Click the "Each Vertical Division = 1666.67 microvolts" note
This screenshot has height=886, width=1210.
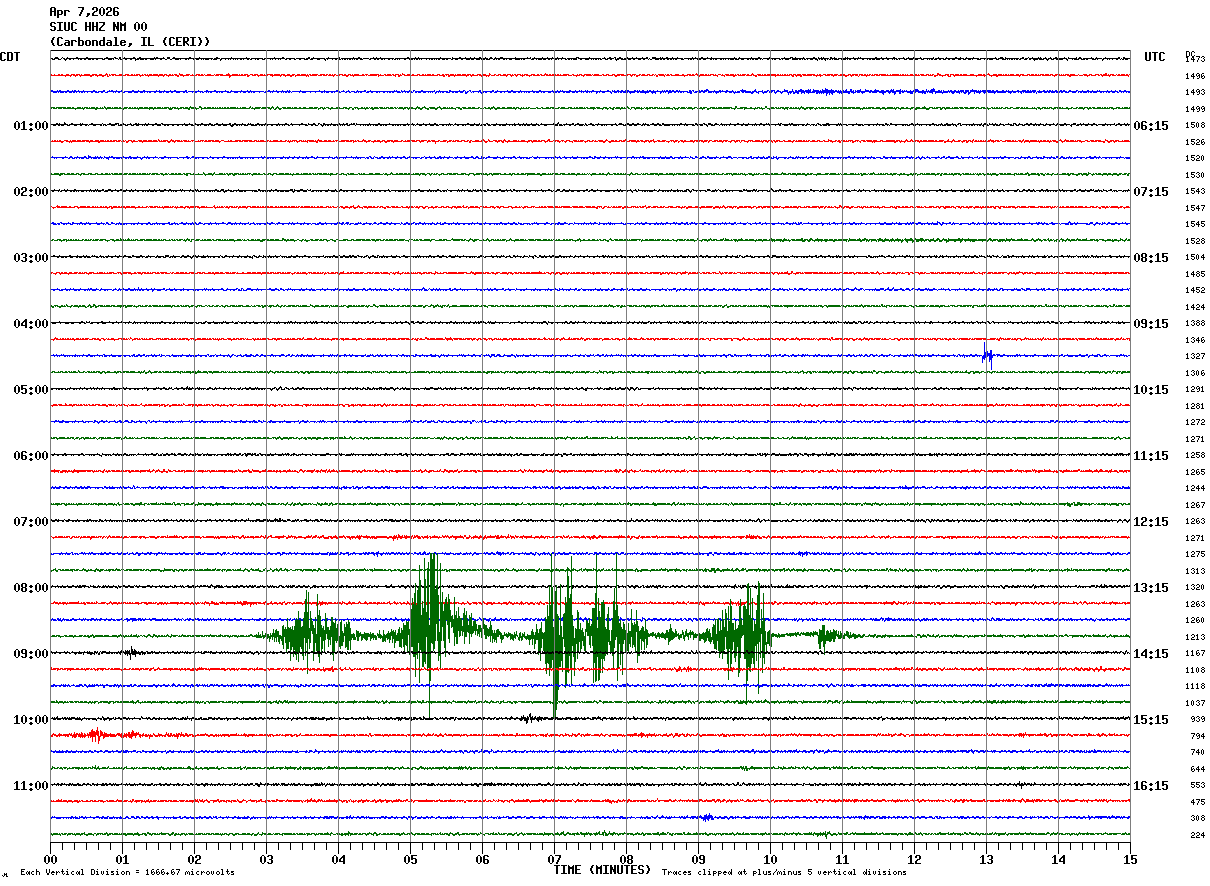pyautogui.click(x=127, y=873)
